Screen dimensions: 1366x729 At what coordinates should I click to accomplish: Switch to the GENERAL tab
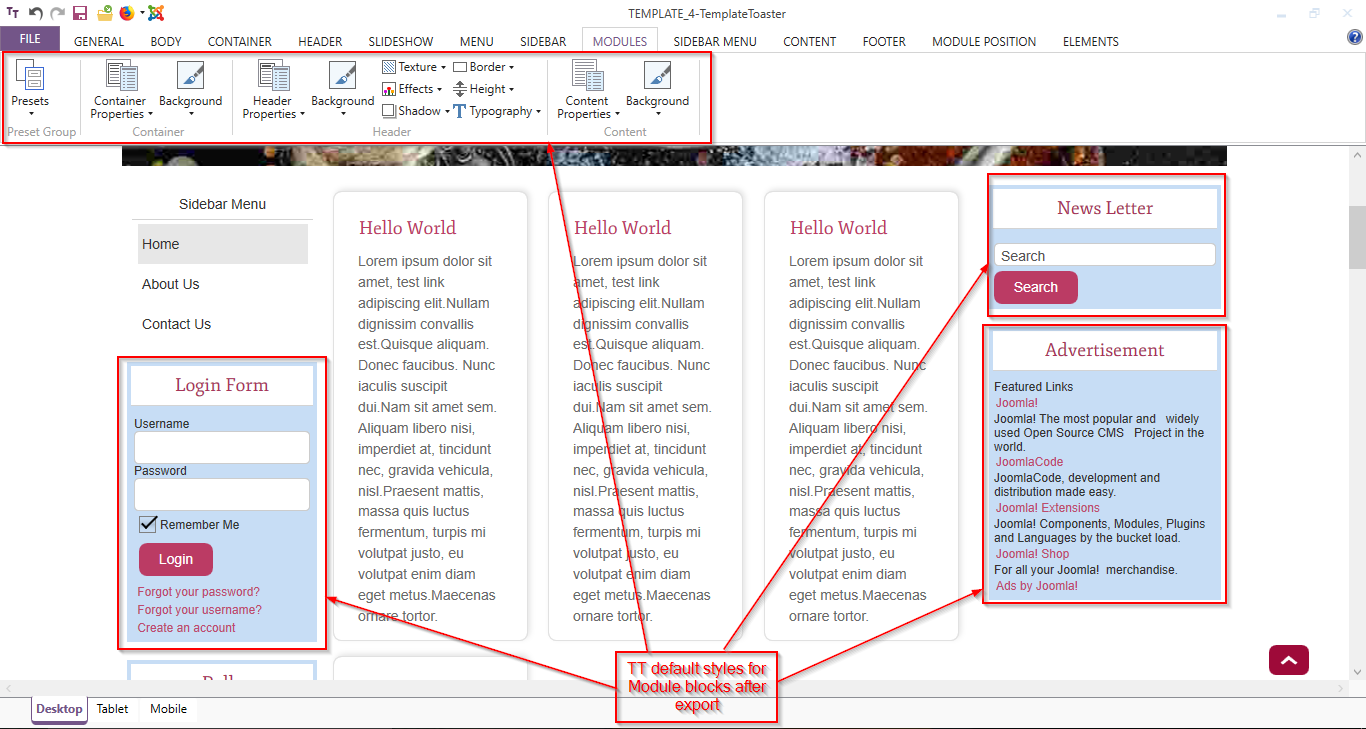coord(99,41)
